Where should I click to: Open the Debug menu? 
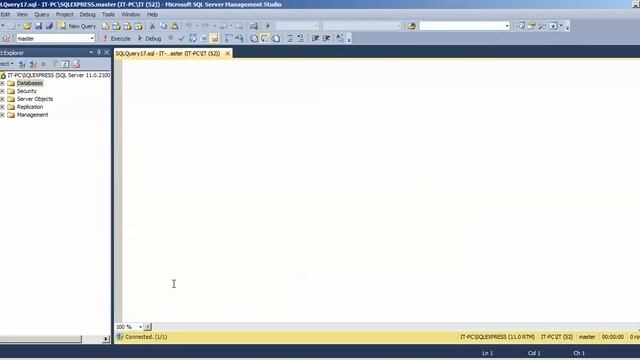[87, 14]
